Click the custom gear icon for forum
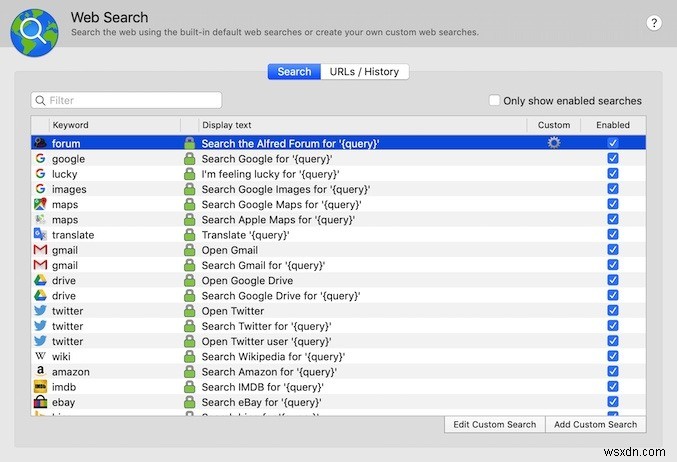The width and height of the screenshot is (677, 462). [554, 143]
